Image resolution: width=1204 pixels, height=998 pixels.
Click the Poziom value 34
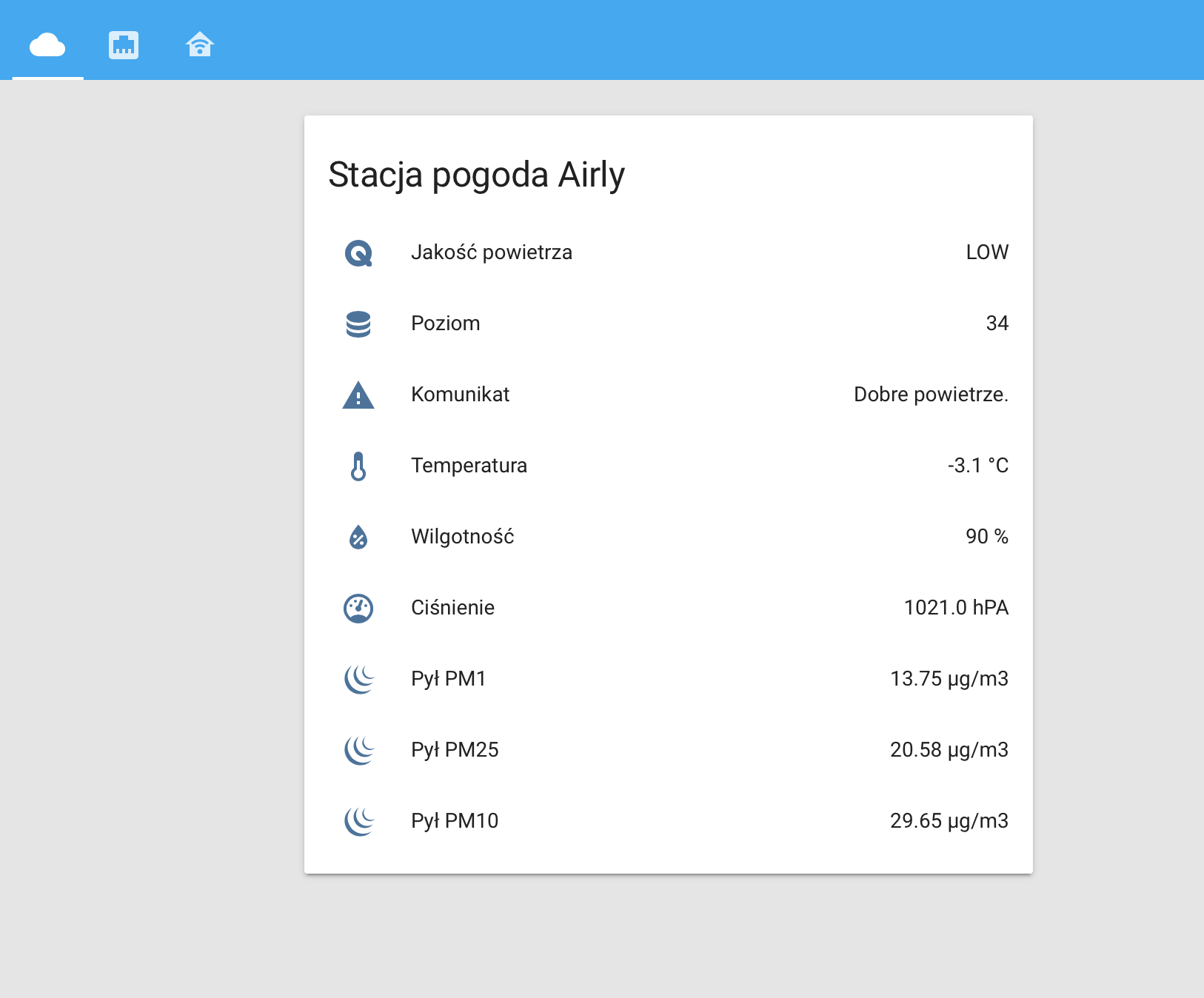coord(997,324)
